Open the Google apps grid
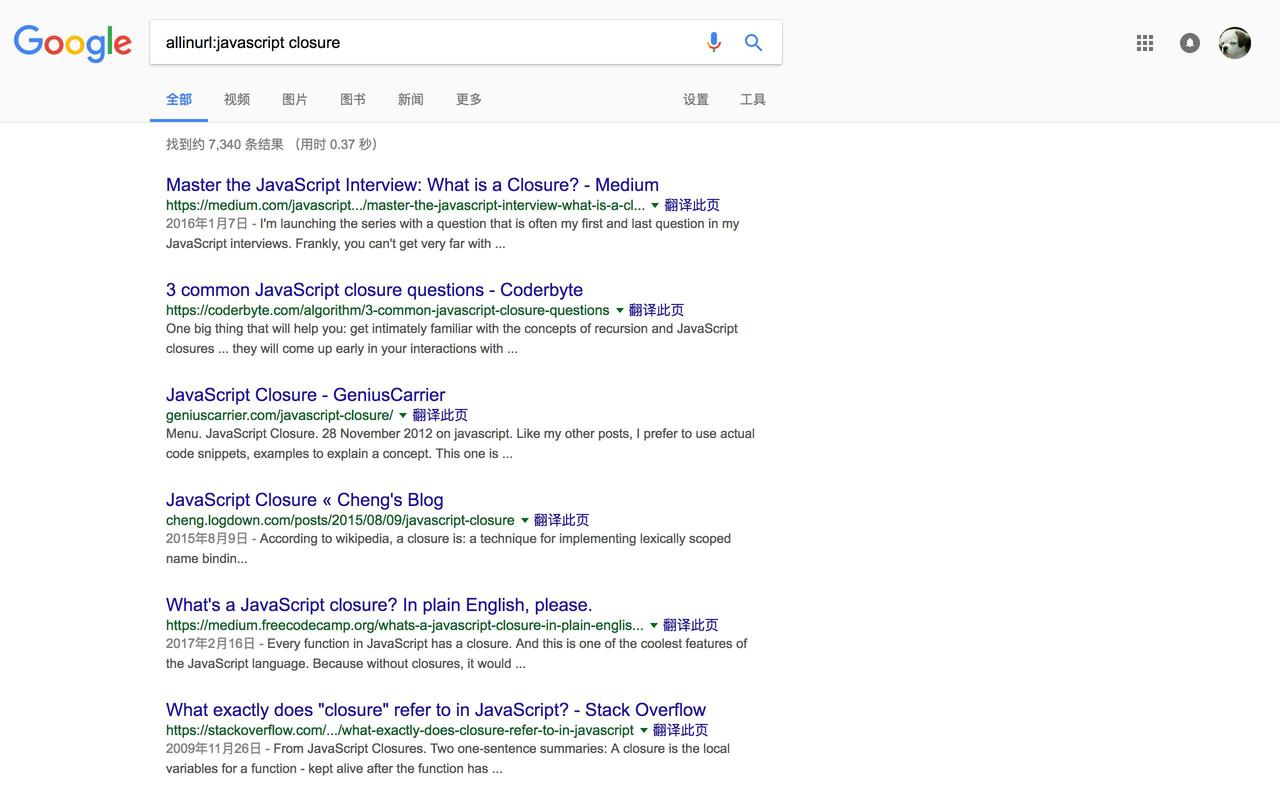The image size is (1280, 800). [x=1145, y=43]
